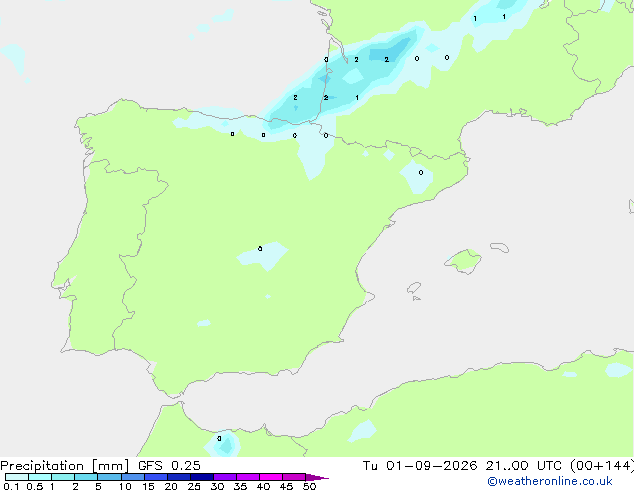This screenshot has height=490, width=634.
Task: Click the 30–35 mm purple legend swatch
Action: coord(225,477)
